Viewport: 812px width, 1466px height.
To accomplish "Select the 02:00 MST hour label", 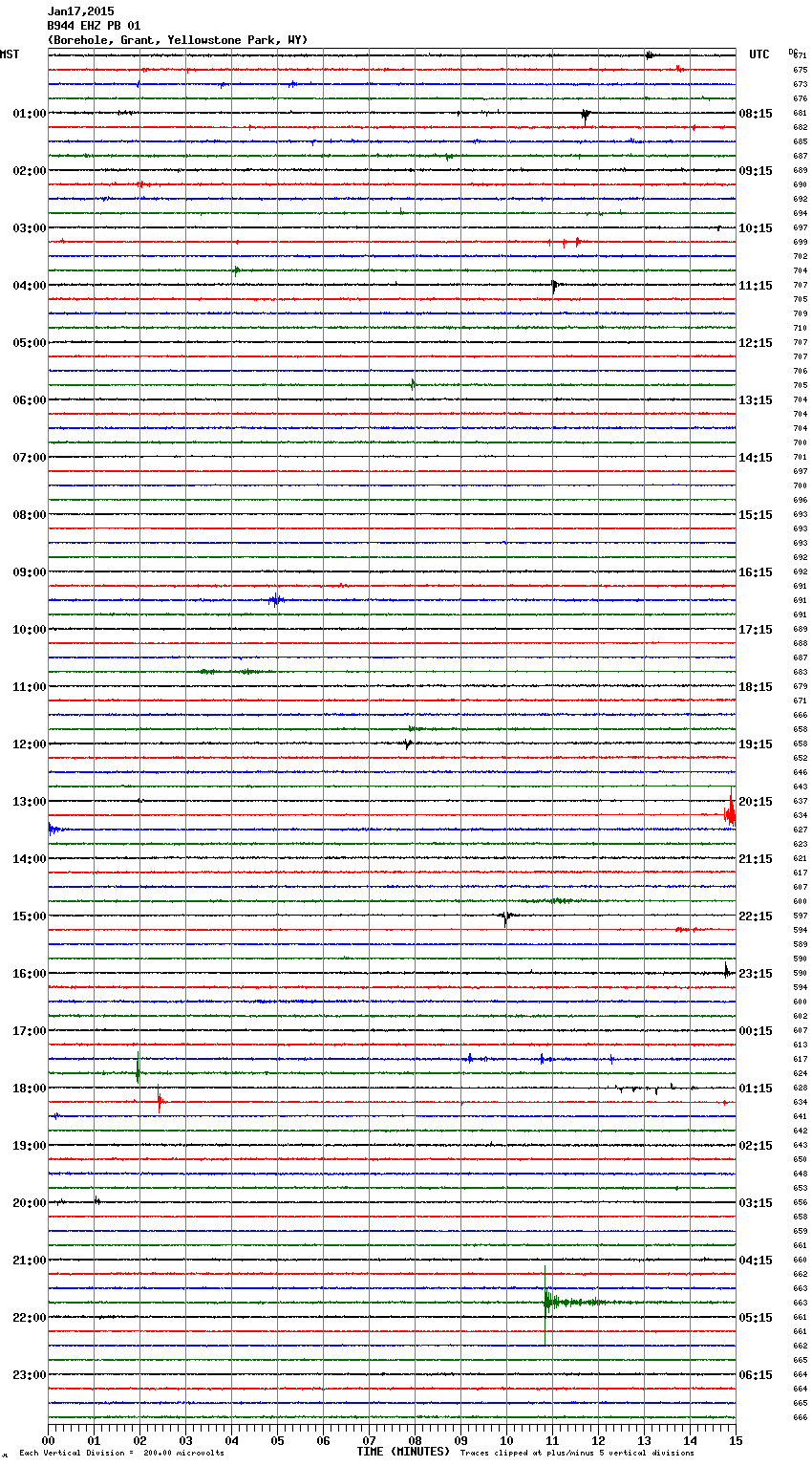I will (30, 170).
